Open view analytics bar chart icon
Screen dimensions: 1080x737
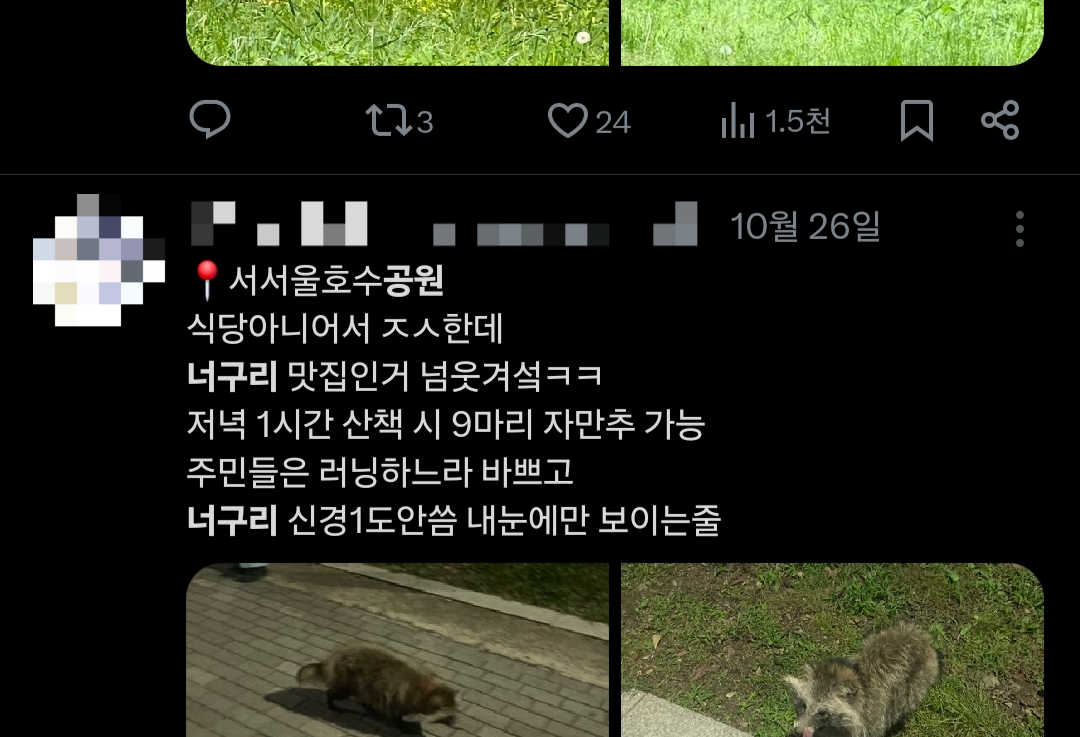pyautogui.click(x=738, y=121)
